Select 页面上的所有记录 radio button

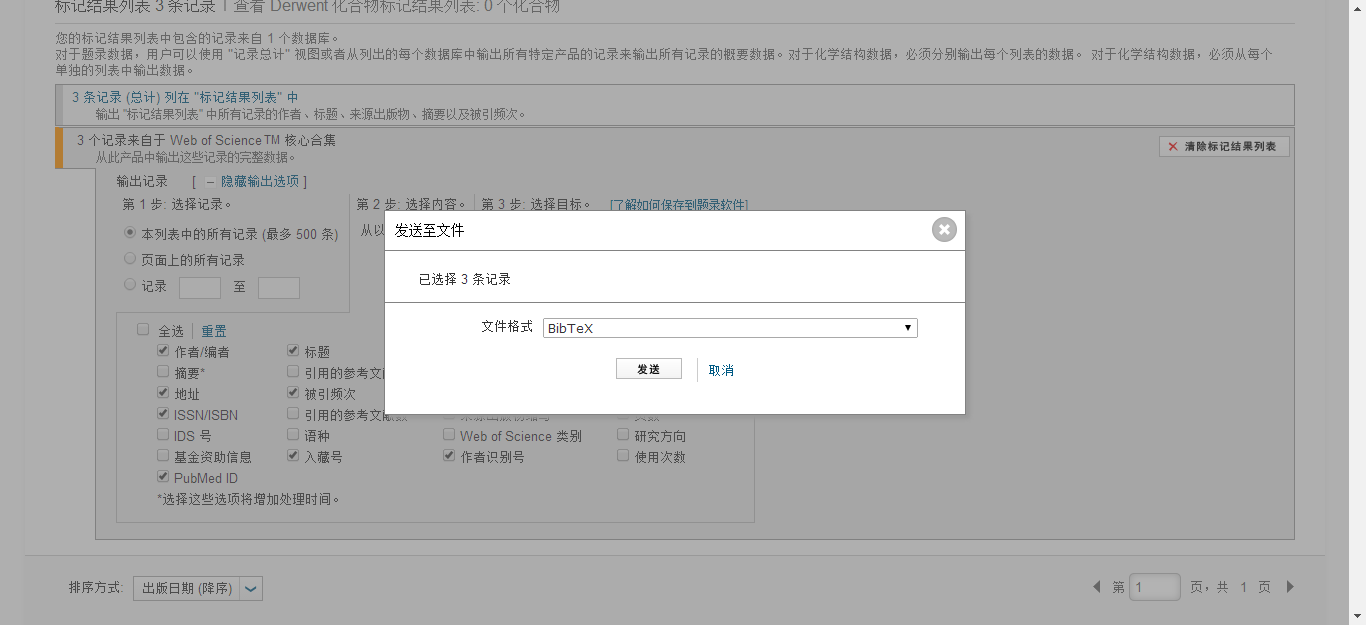[129, 258]
